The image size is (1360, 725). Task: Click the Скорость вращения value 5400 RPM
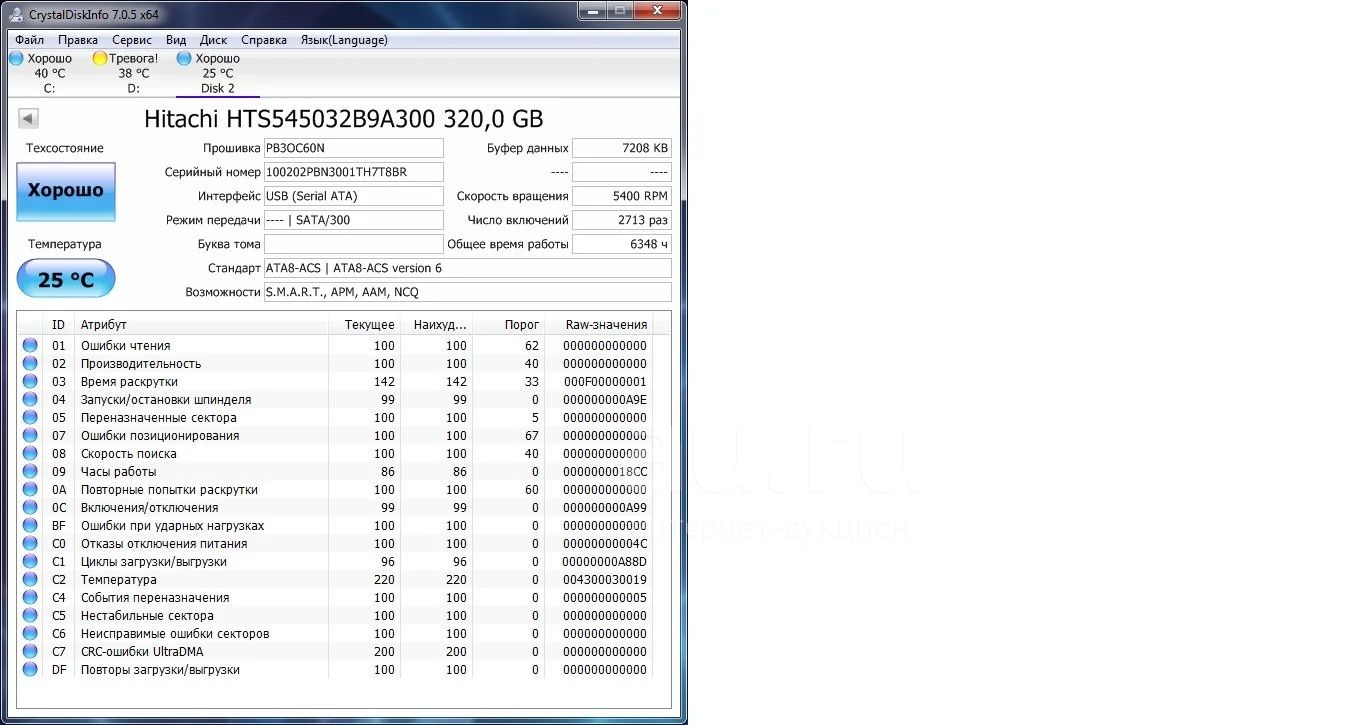point(622,196)
